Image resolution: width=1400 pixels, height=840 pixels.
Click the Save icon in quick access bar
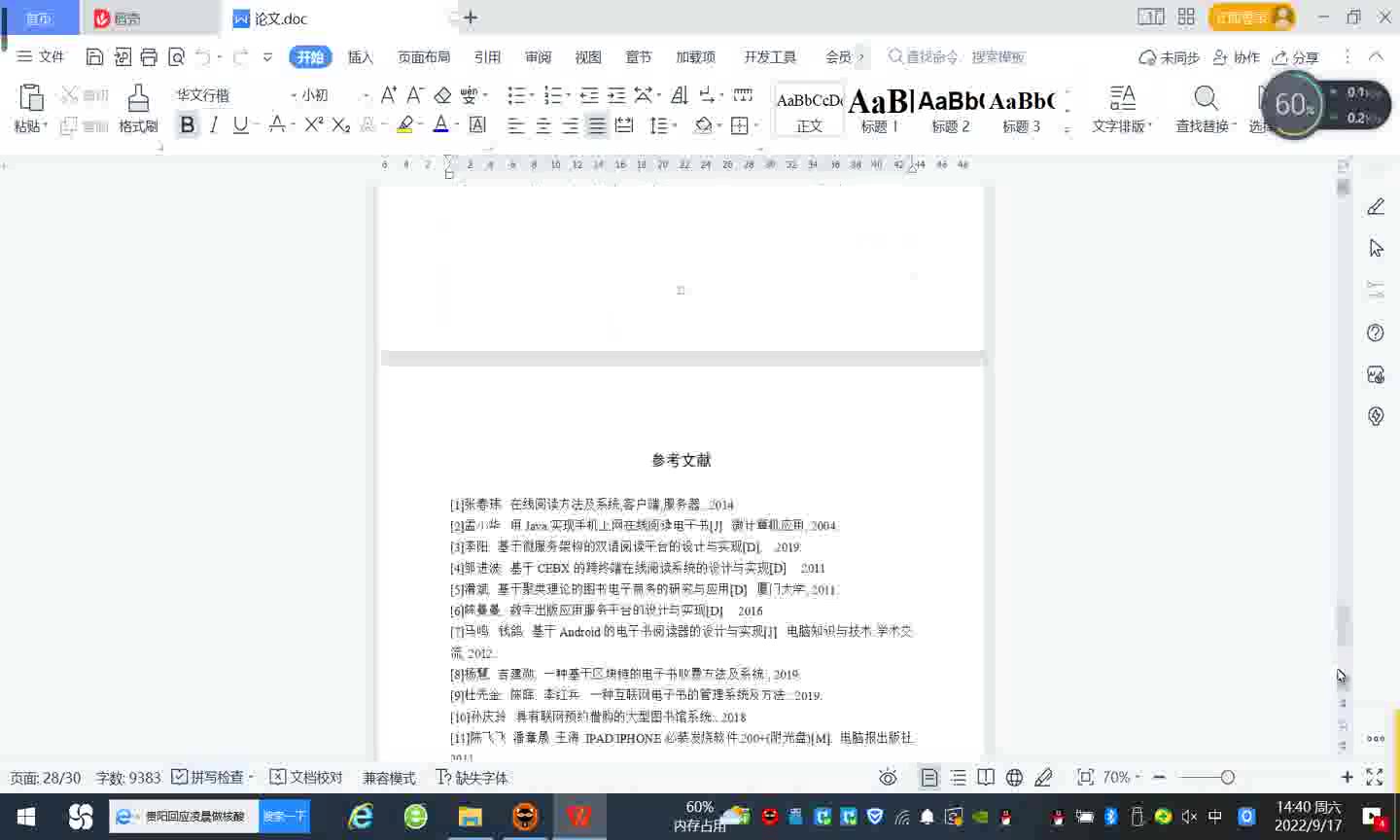[x=94, y=57]
